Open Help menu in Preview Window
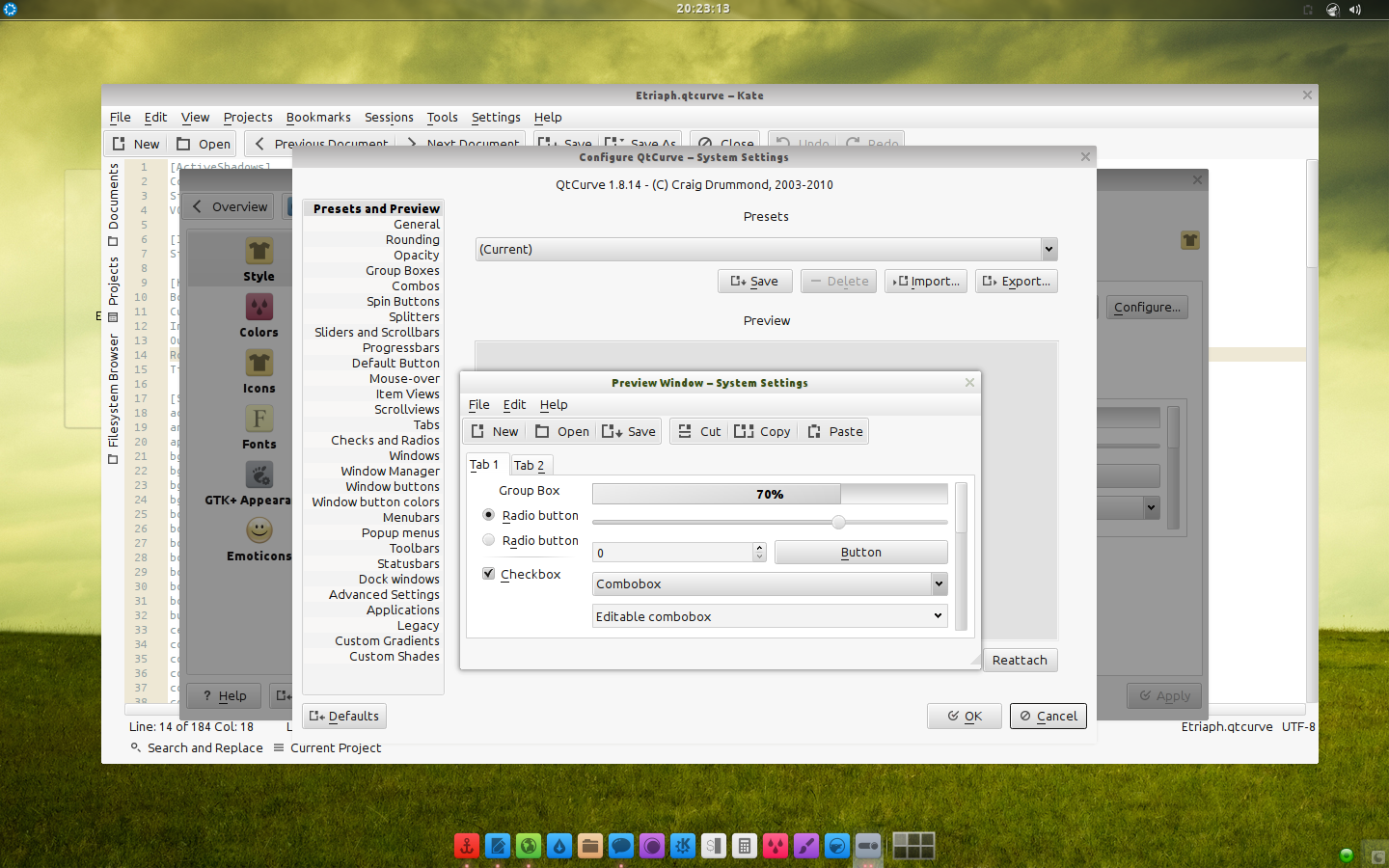 pyautogui.click(x=554, y=404)
